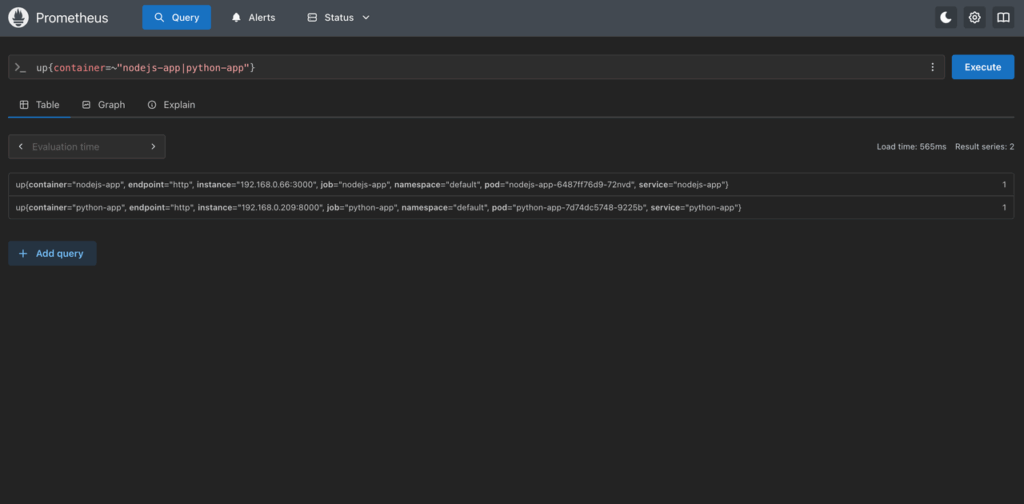Click the "Result series: 2" text
1024x504 pixels.
click(x=985, y=147)
